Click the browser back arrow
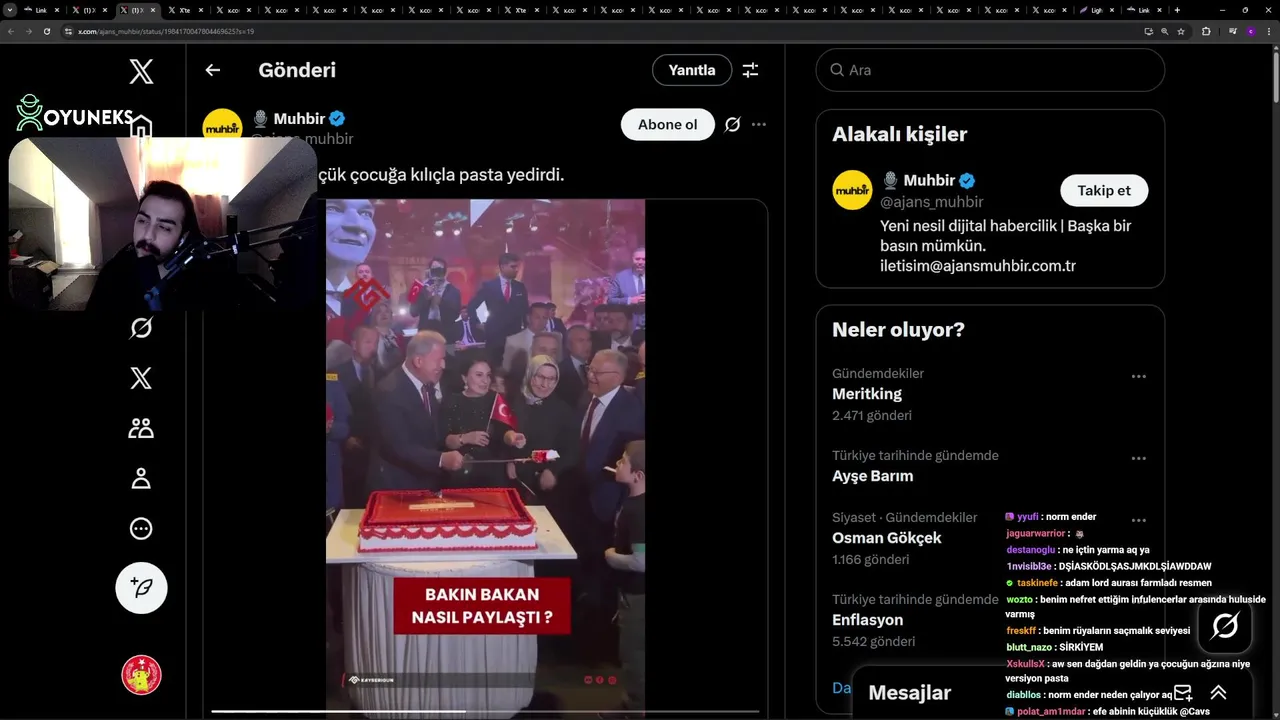 (11, 31)
